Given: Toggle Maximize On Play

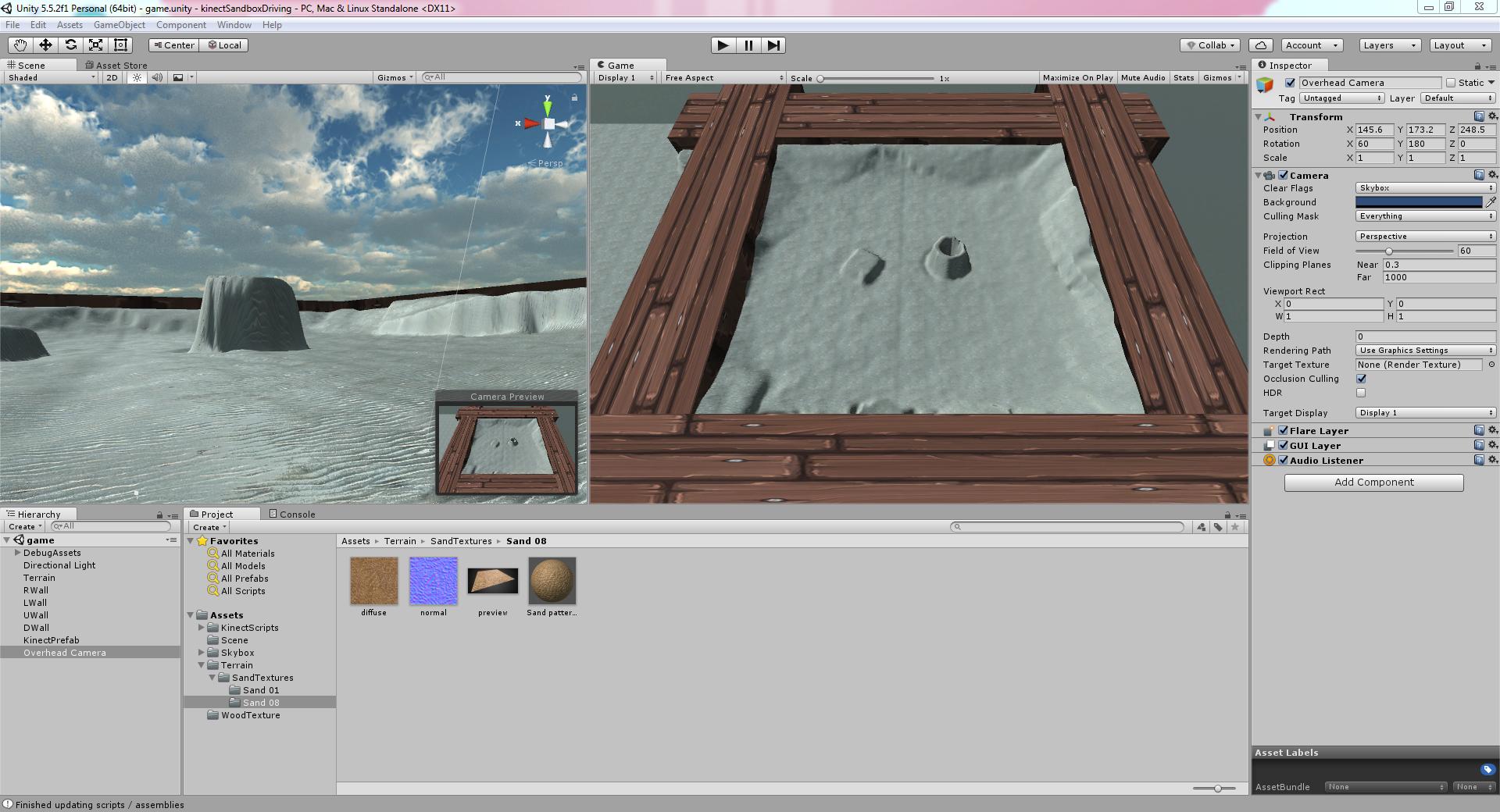Looking at the screenshot, I should (1077, 77).
